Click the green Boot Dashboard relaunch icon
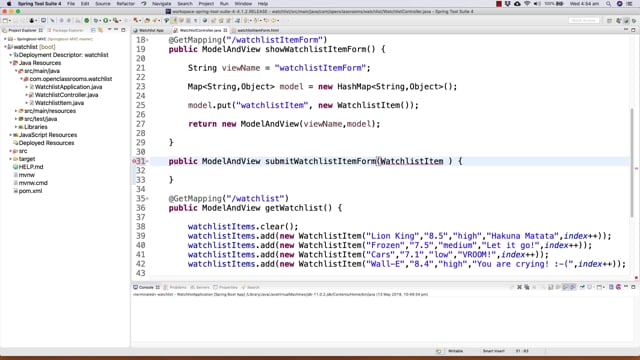Screen dimensions: 640x360 point(87,20)
